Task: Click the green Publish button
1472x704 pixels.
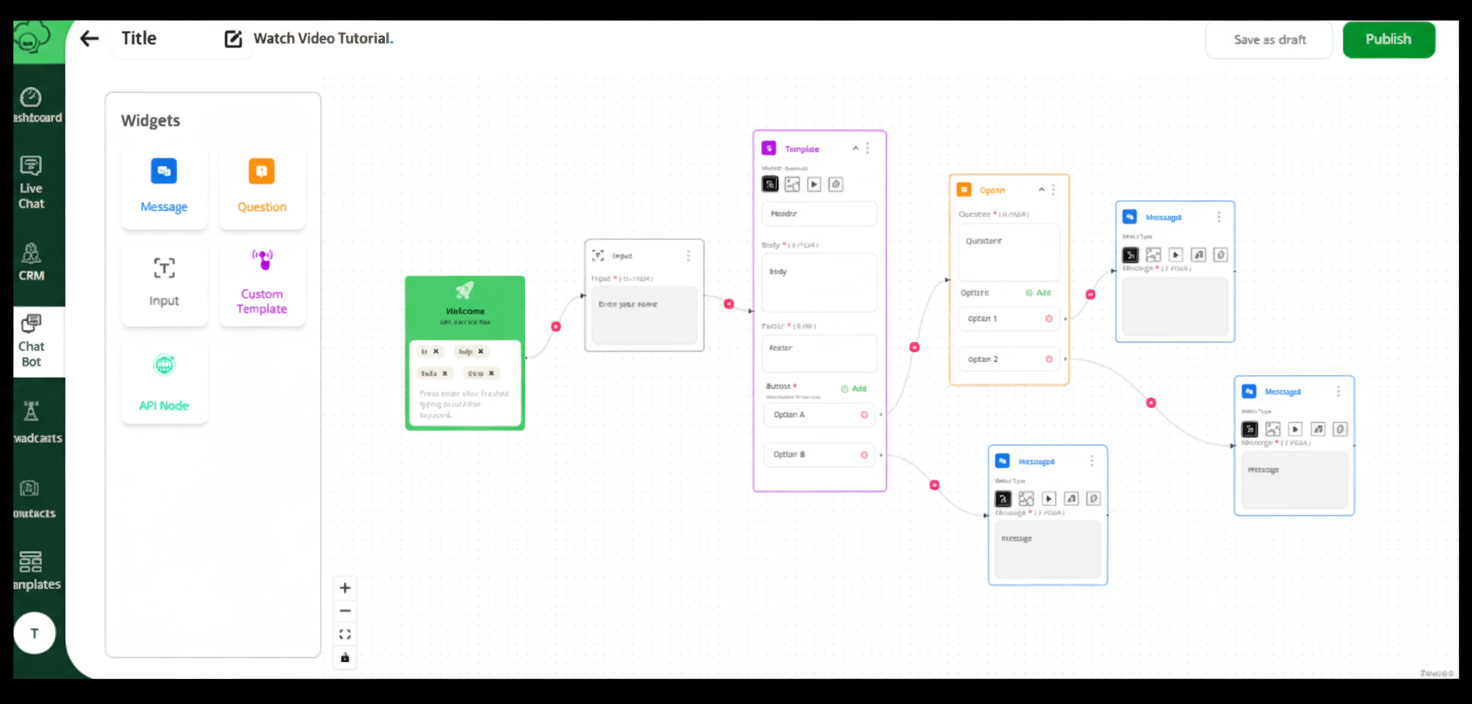Action: pos(1388,40)
